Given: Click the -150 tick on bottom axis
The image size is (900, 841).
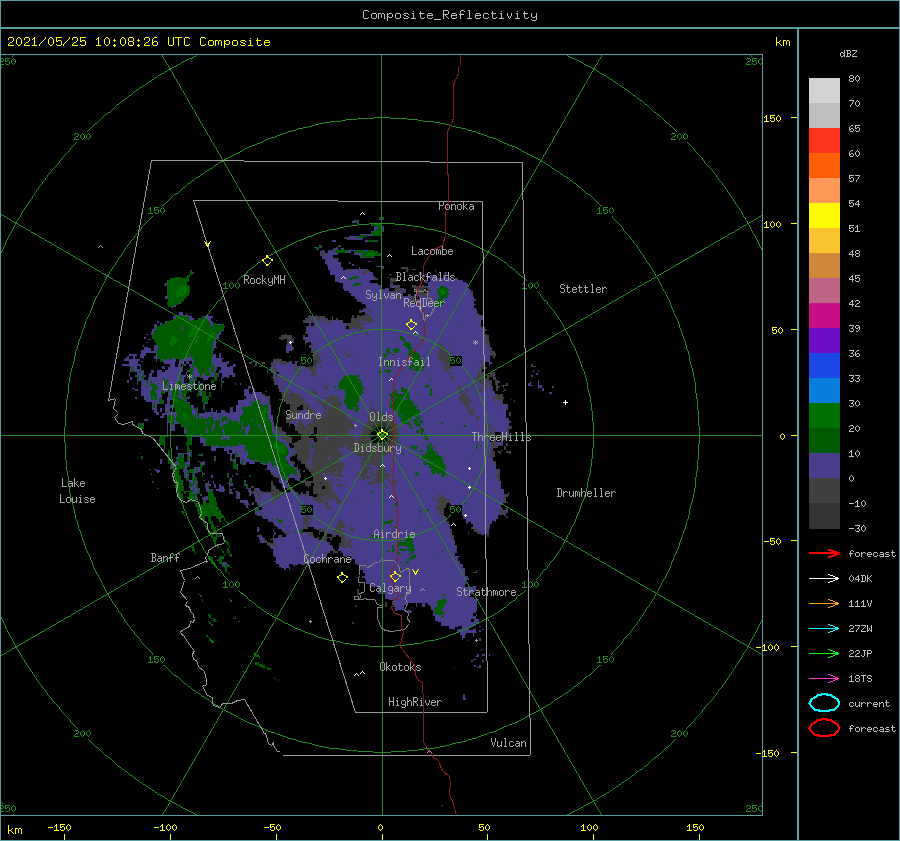Looking at the screenshot, I should tap(59, 827).
